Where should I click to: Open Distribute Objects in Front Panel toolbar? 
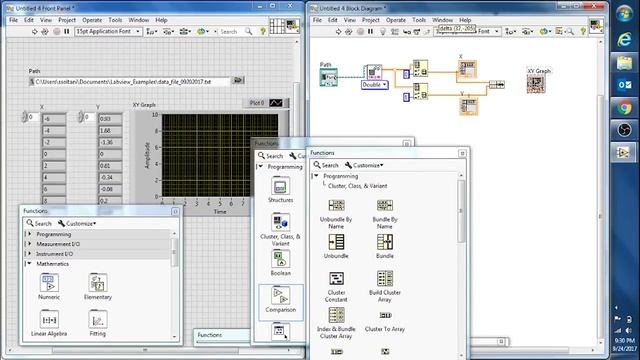click(x=169, y=31)
